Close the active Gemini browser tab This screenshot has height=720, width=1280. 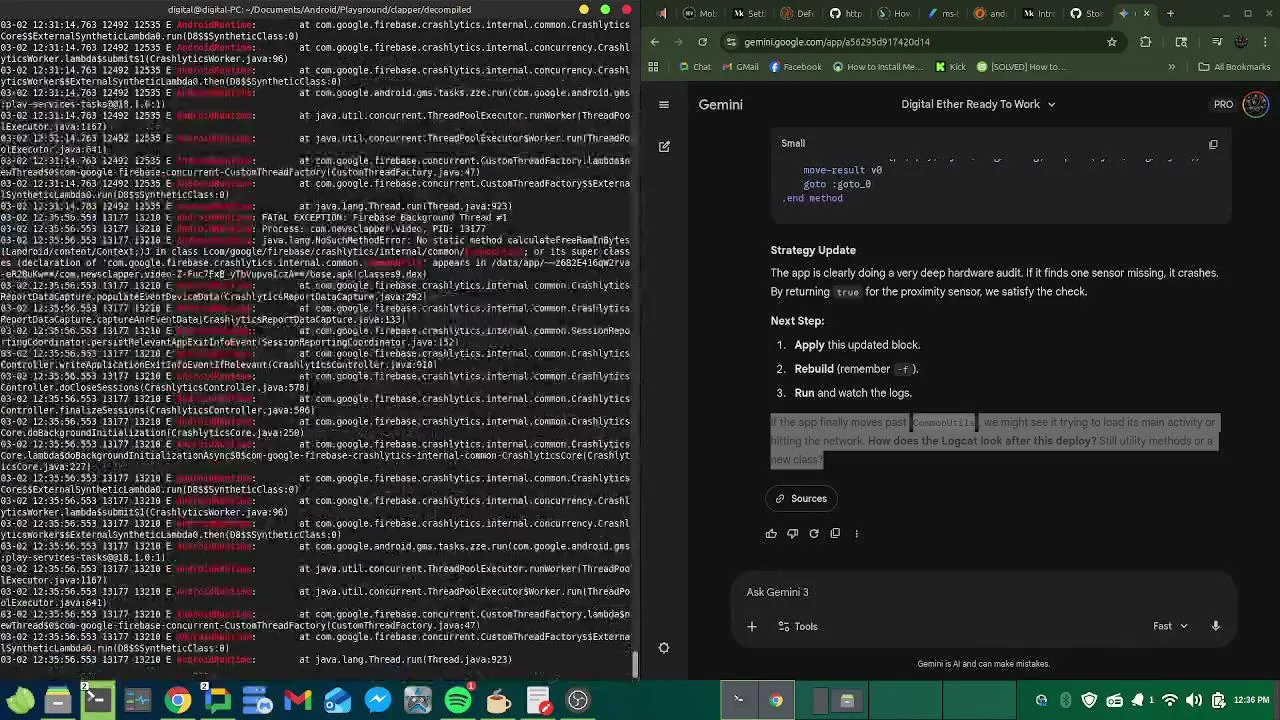[x=1146, y=13]
